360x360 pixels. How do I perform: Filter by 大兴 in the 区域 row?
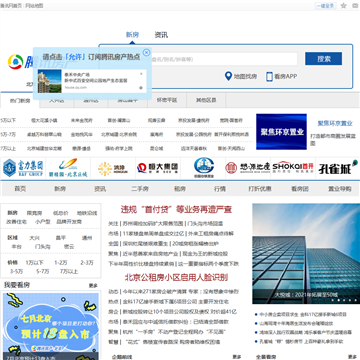pyautogui.click(x=34, y=238)
